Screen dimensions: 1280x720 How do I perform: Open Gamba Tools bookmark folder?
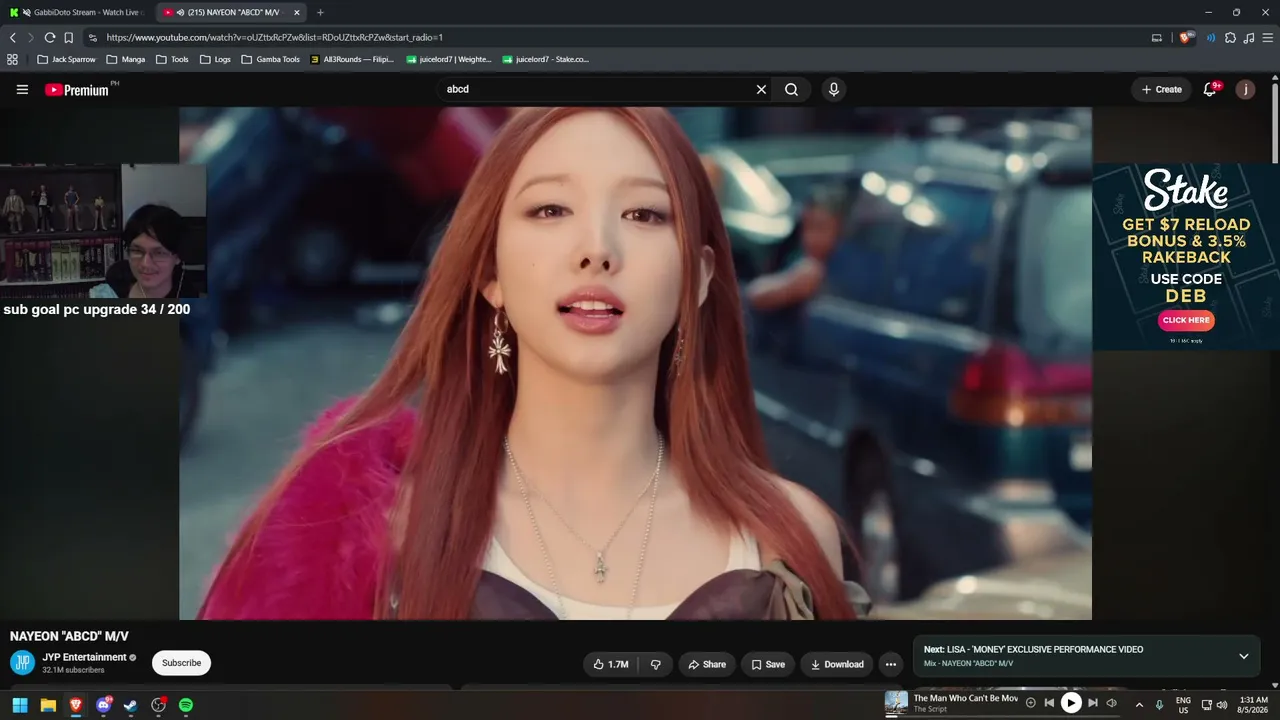[270, 59]
